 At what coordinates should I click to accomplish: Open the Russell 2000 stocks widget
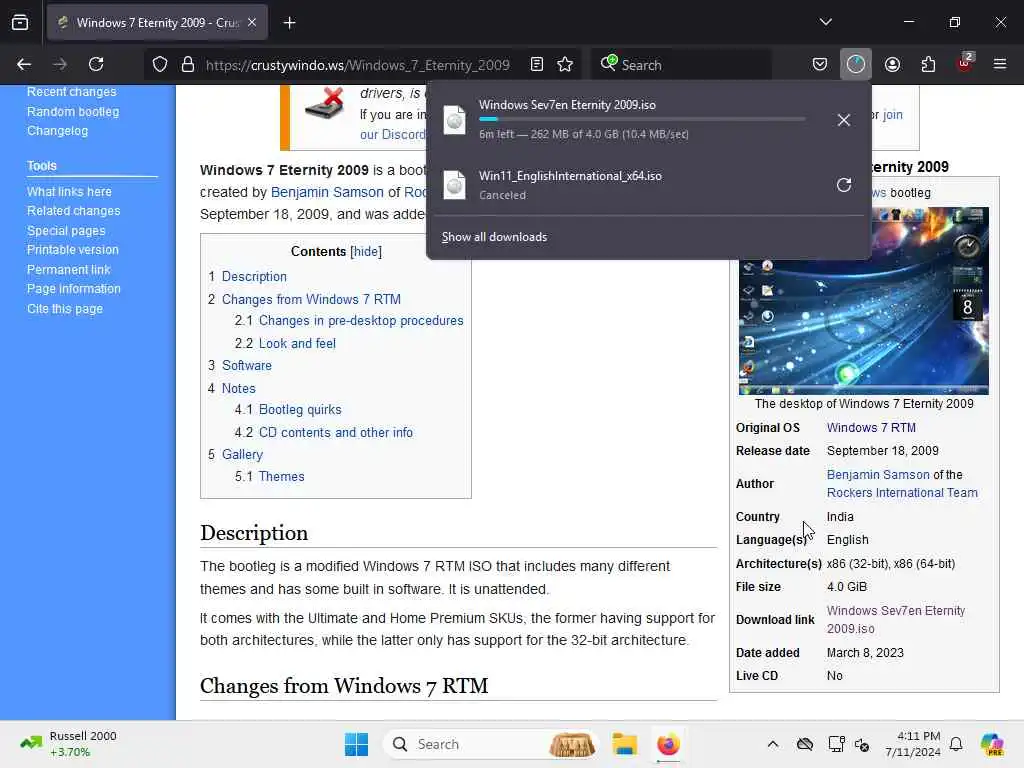[x=68, y=744]
